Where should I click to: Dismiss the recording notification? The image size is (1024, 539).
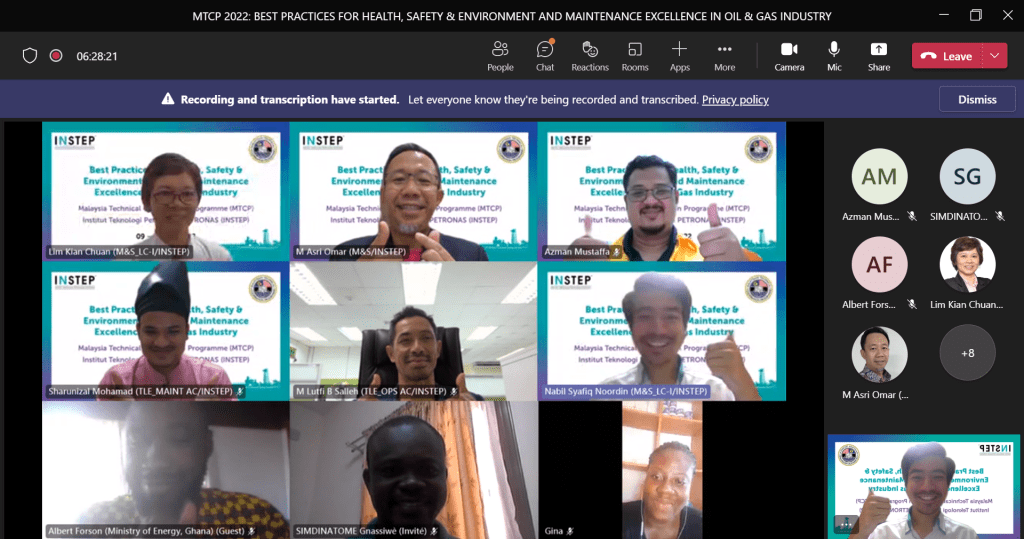[977, 99]
